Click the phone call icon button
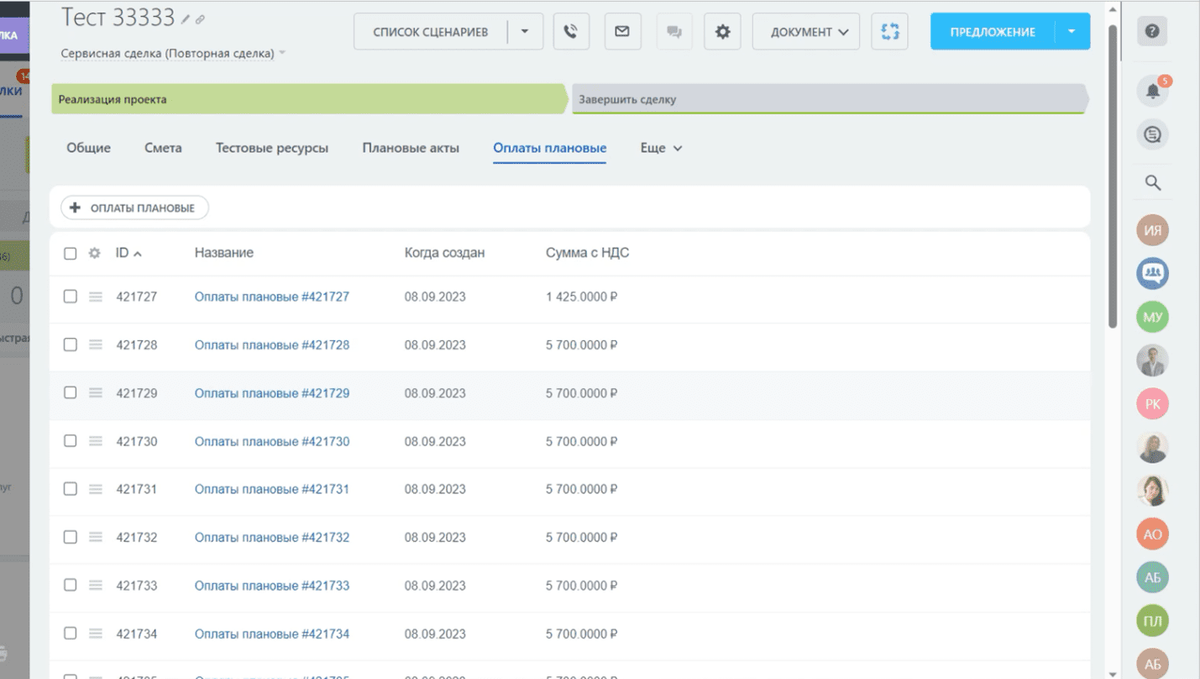Screen dimensions: 1200x679 click(570, 32)
